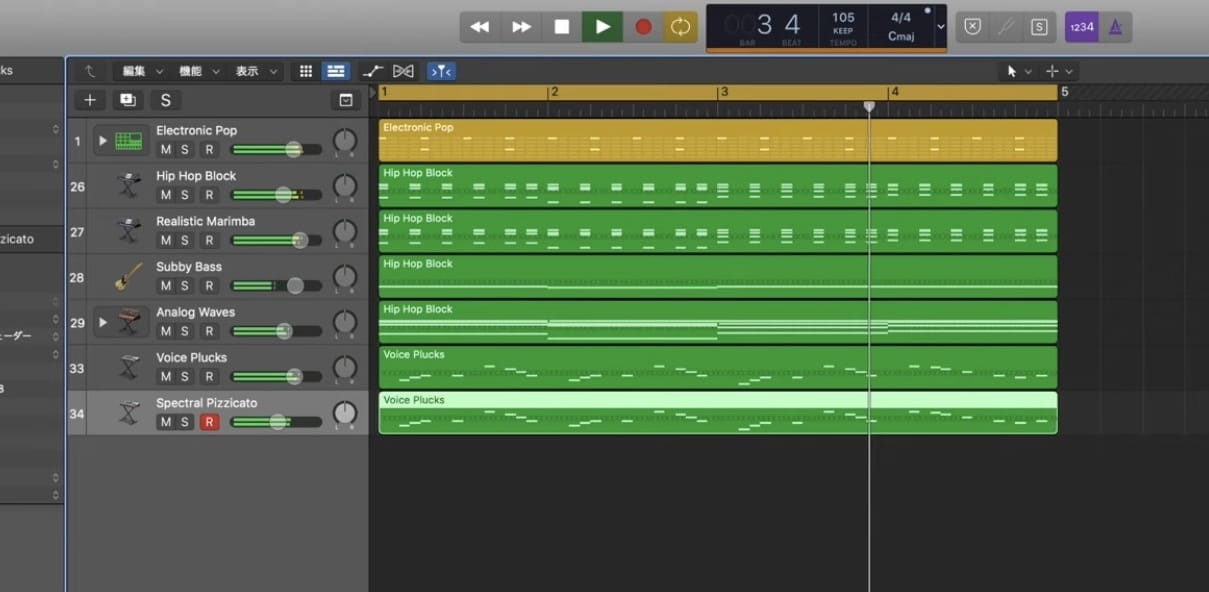The height and width of the screenshot is (592, 1209).
Task: Click the track header S solo button
Action: (x=165, y=100)
